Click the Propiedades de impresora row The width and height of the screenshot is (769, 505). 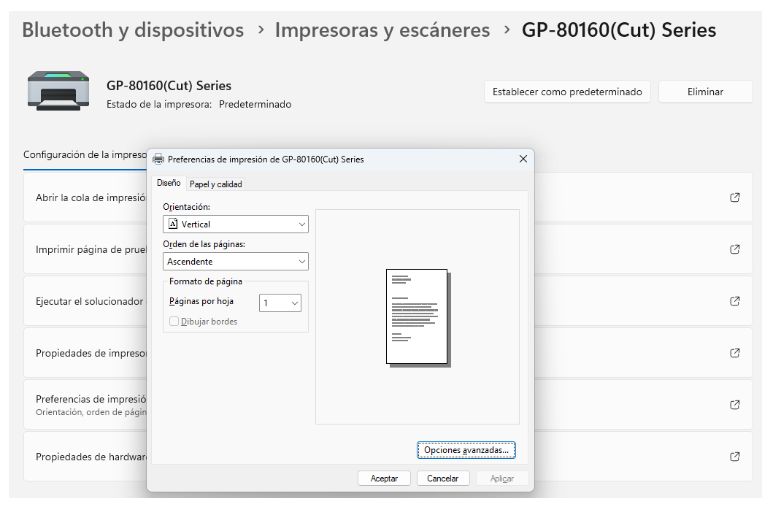coord(387,353)
